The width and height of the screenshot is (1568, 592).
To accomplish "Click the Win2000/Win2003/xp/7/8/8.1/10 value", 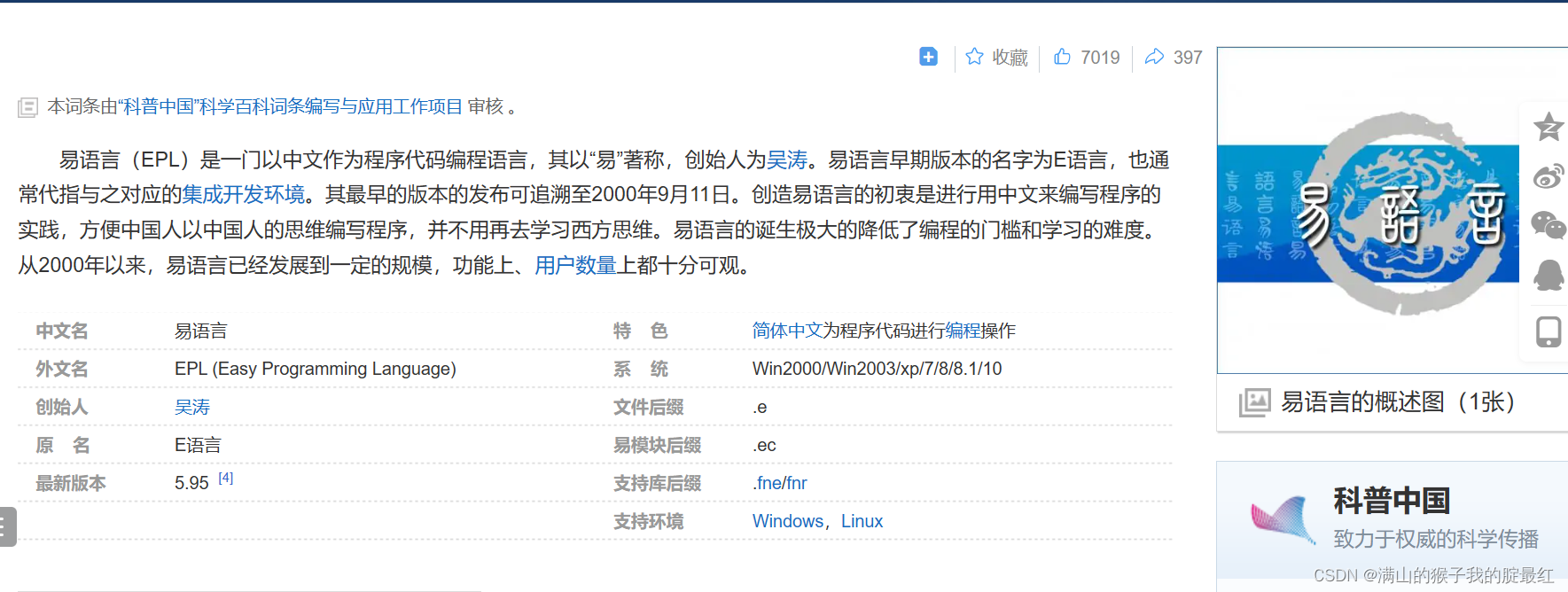I will click(878, 369).
